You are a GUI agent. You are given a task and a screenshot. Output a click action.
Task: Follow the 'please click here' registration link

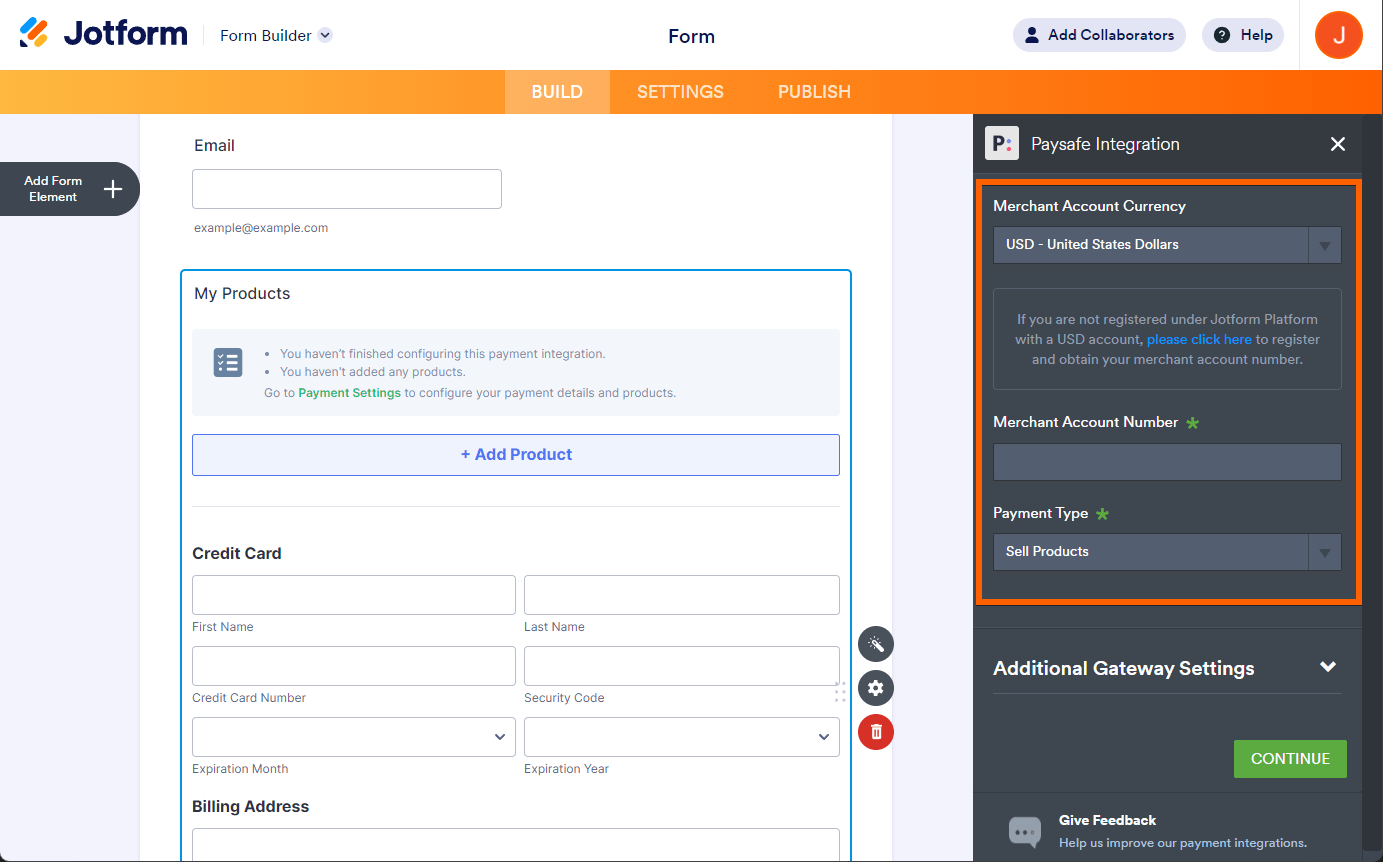(x=1199, y=339)
